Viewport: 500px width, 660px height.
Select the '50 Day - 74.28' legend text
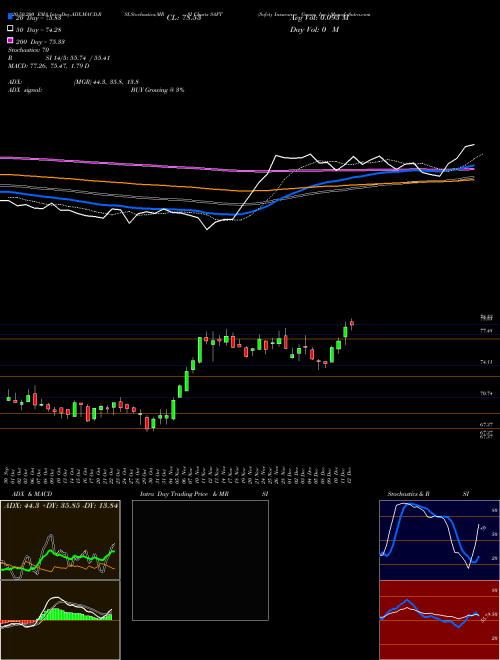pyautogui.click(x=39, y=29)
